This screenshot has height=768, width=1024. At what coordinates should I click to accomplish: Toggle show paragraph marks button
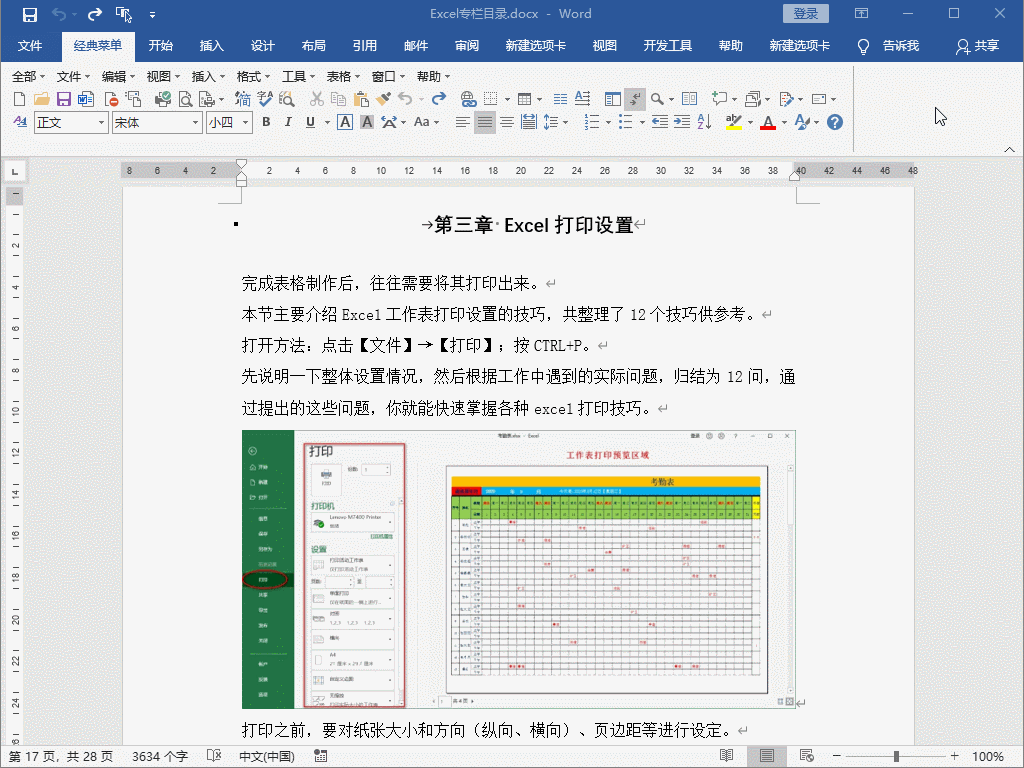(x=635, y=99)
